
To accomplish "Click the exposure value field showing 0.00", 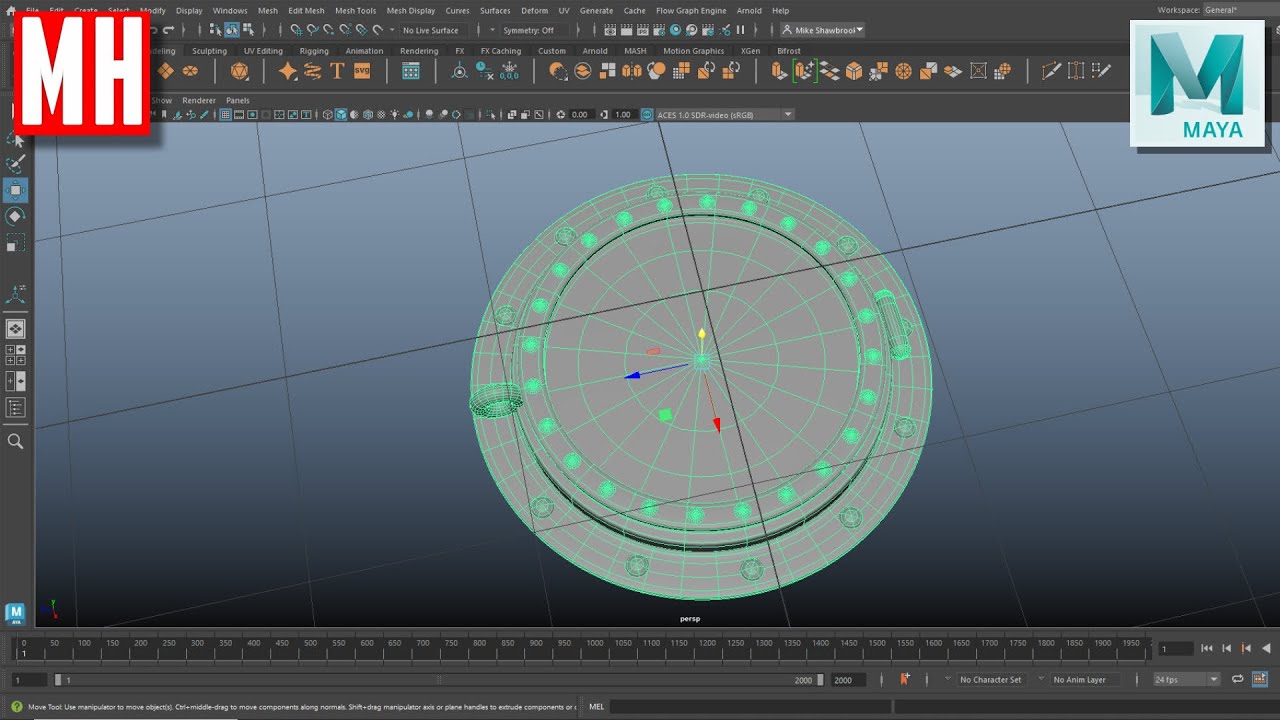I will [580, 115].
